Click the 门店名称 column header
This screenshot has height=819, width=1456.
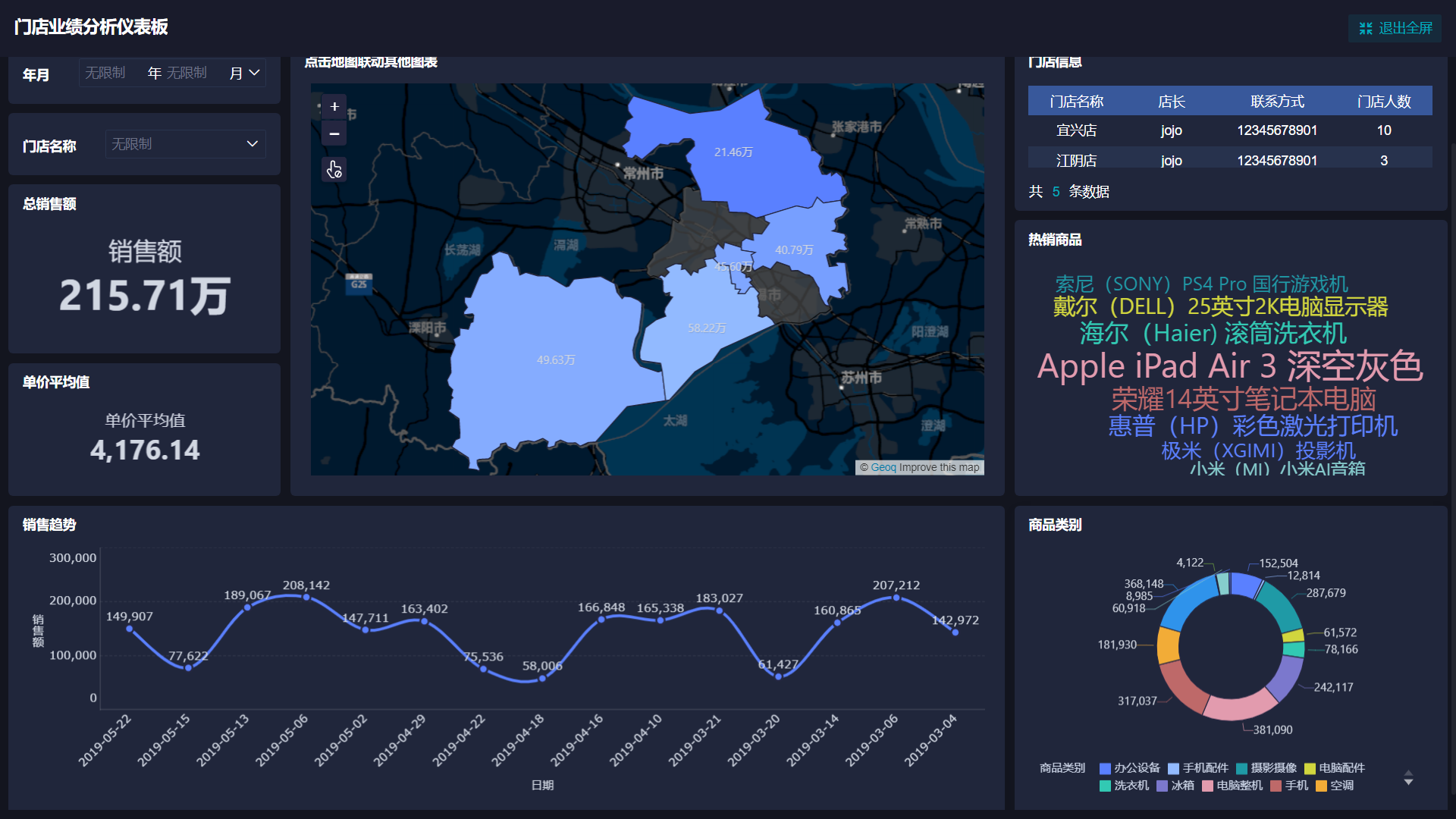coord(1076,102)
